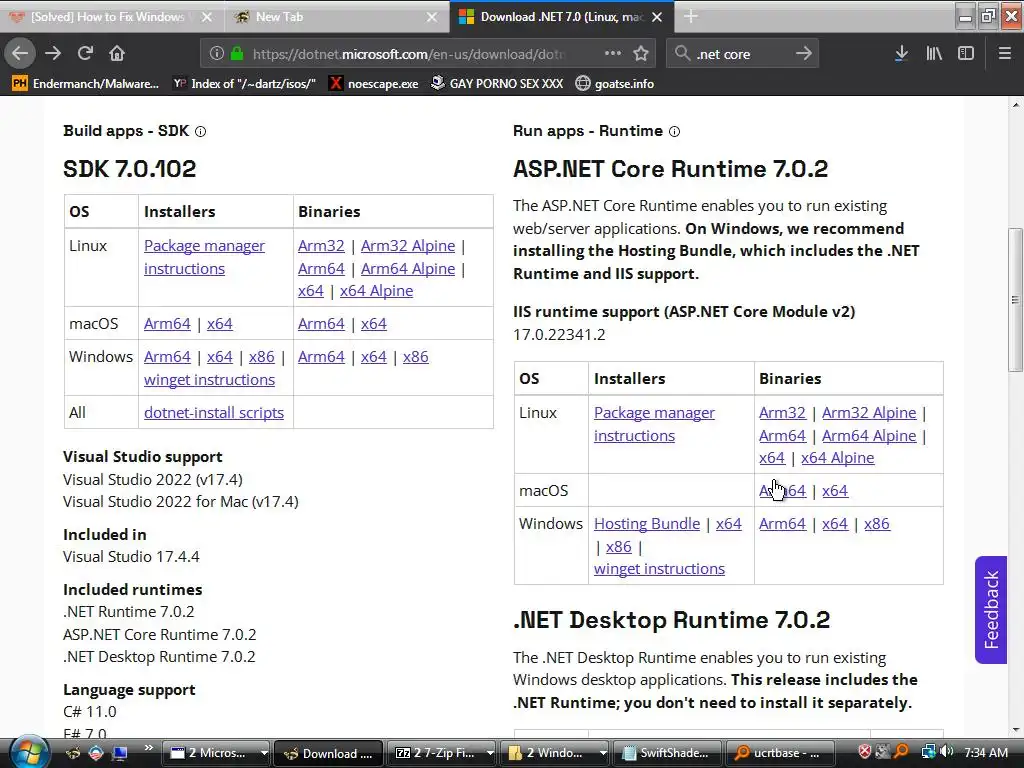The width and height of the screenshot is (1024, 768).
Task: Click the Download taskbar button
Action: 329,753
